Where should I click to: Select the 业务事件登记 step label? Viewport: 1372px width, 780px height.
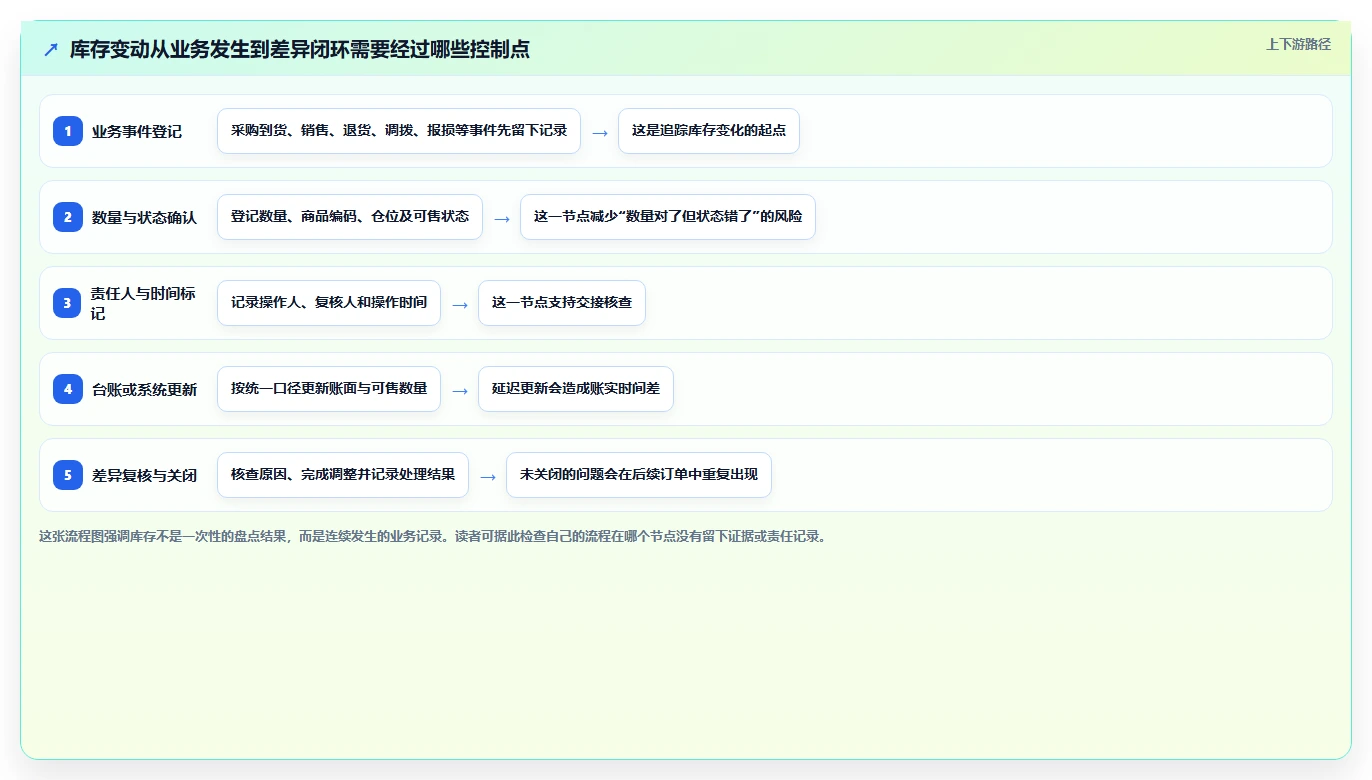coord(137,131)
